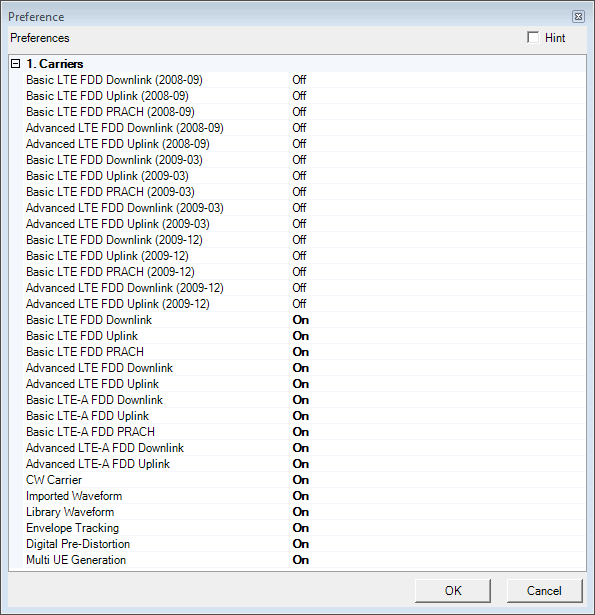Toggle On value for CW Carrier
Image resolution: width=595 pixels, height=615 pixels.
click(x=301, y=480)
